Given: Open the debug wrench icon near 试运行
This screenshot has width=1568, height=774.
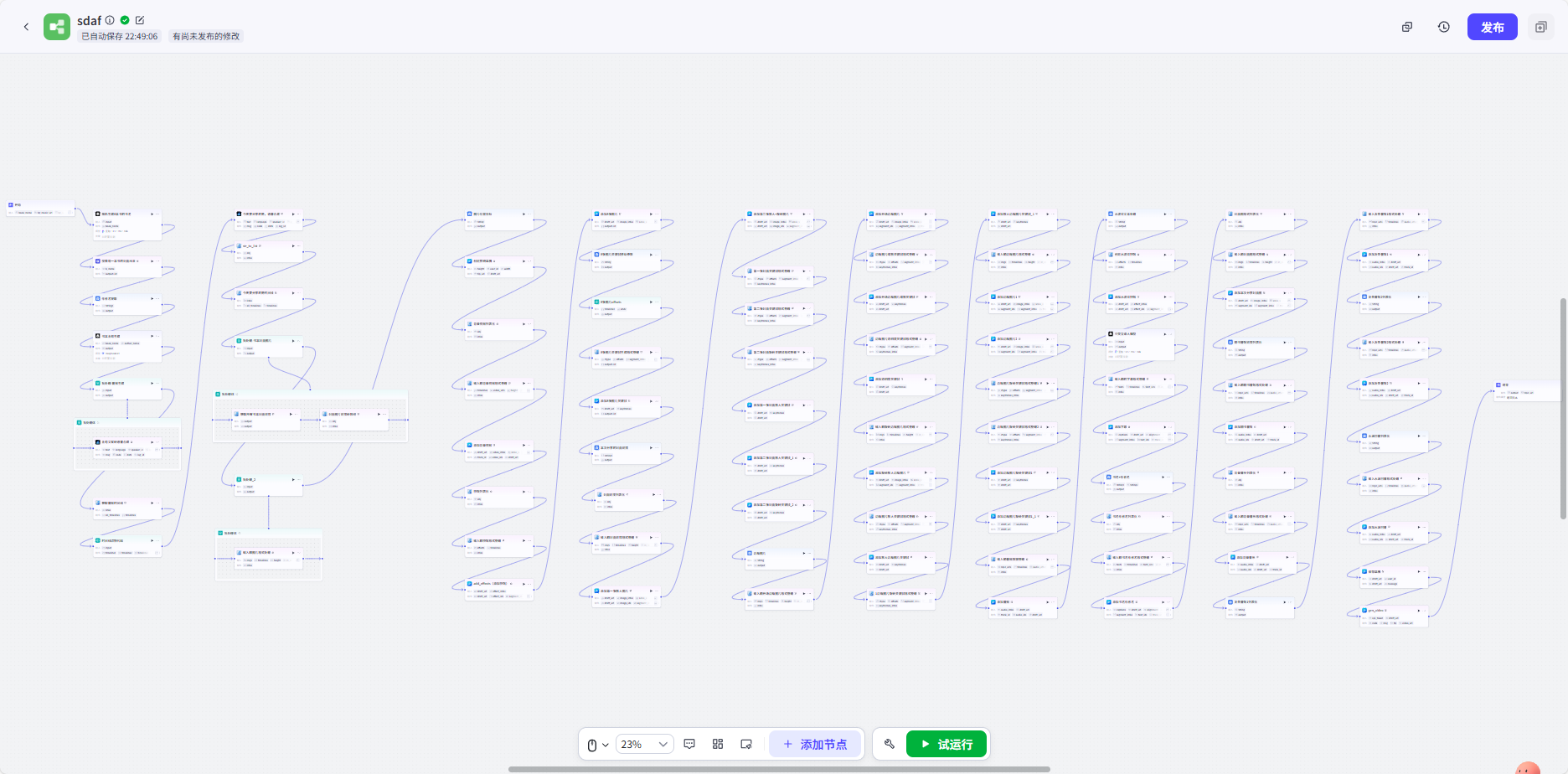Looking at the screenshot, I should click(x=890, y=744).
